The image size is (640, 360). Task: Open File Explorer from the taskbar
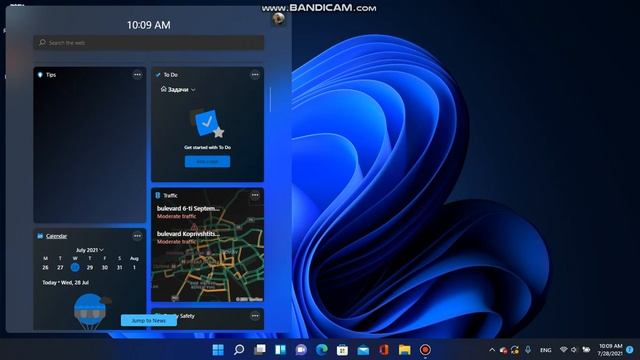404,350
